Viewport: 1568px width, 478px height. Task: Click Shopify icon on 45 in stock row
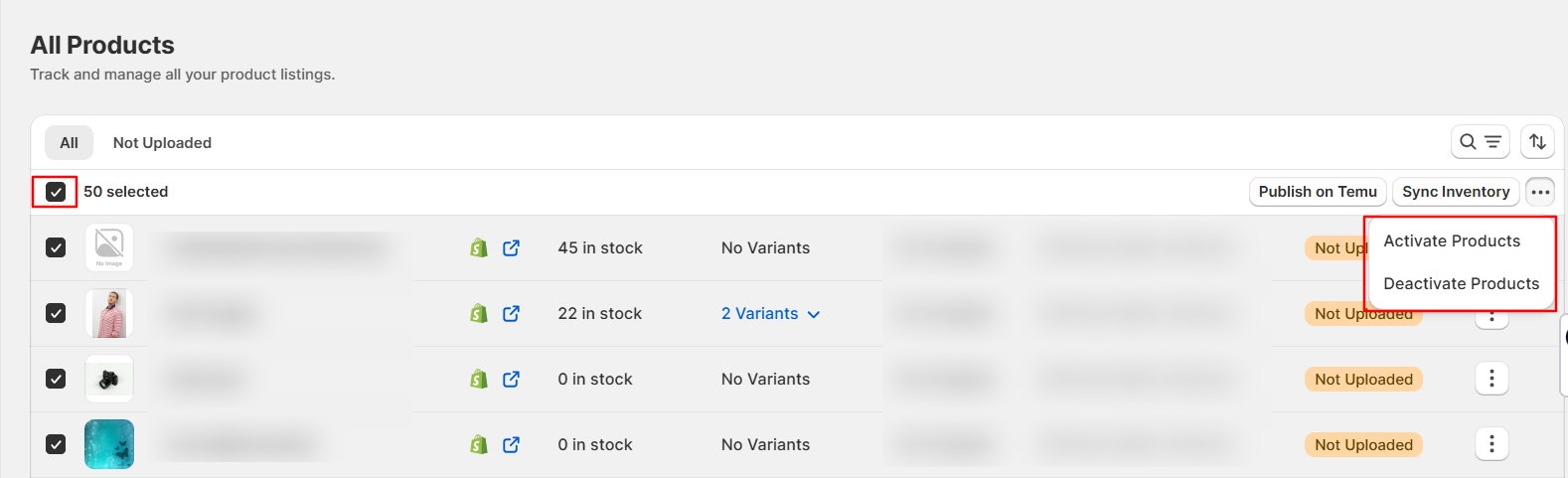479,247
